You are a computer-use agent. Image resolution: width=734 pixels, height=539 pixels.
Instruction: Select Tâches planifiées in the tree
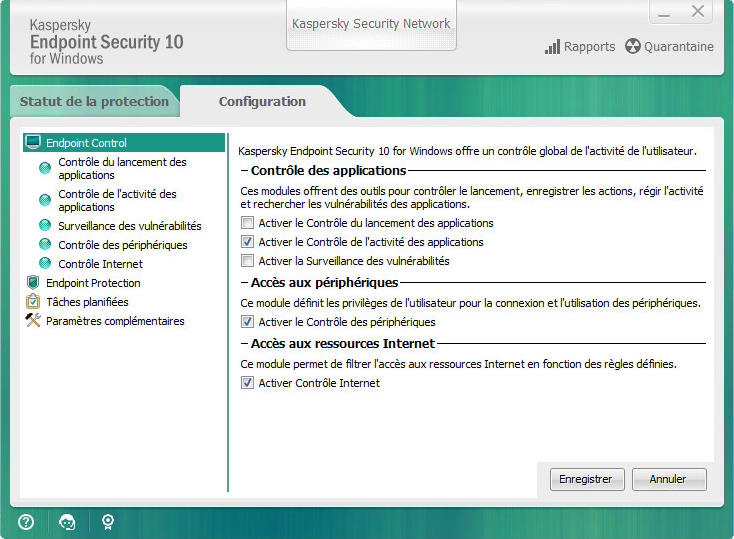pos(87,302)
